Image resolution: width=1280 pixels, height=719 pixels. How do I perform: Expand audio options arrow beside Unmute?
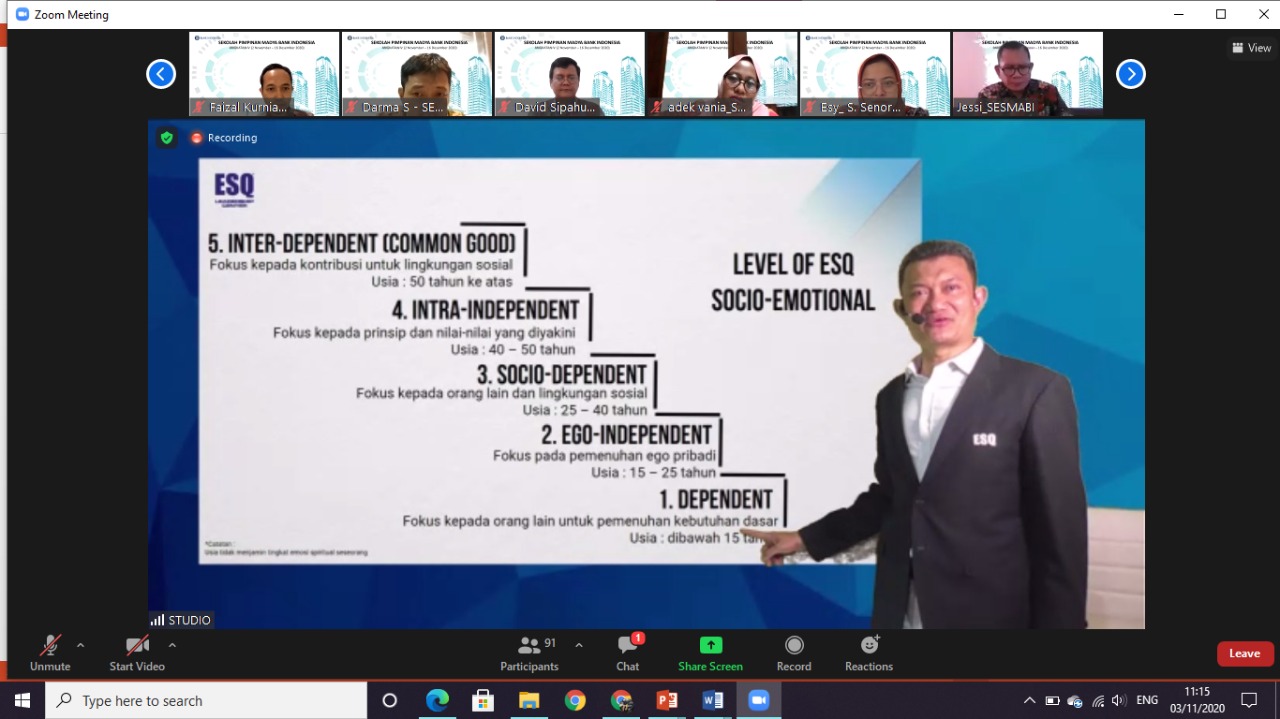81,645
